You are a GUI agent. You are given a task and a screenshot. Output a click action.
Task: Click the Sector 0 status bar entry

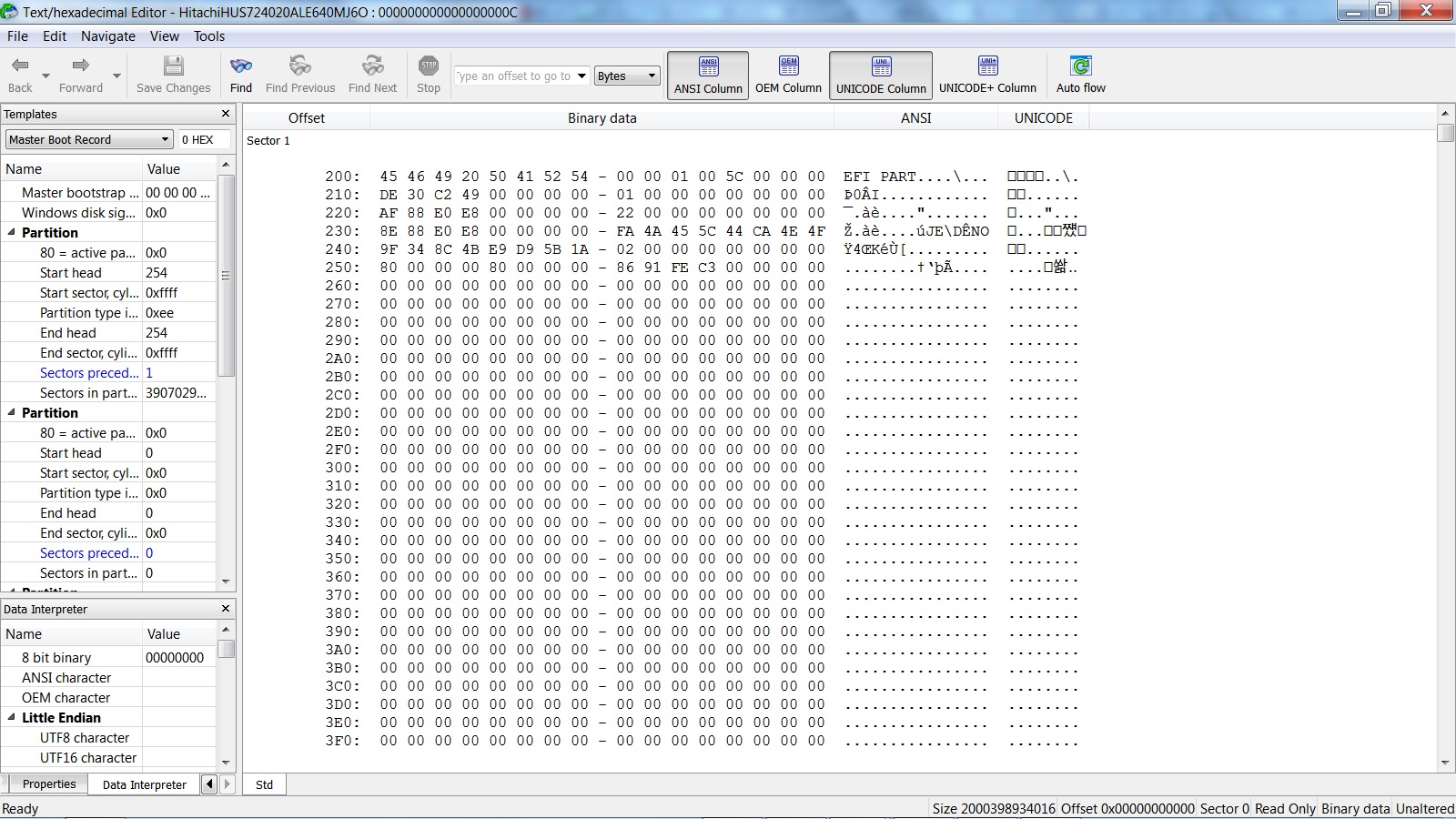pos(1224,808)
